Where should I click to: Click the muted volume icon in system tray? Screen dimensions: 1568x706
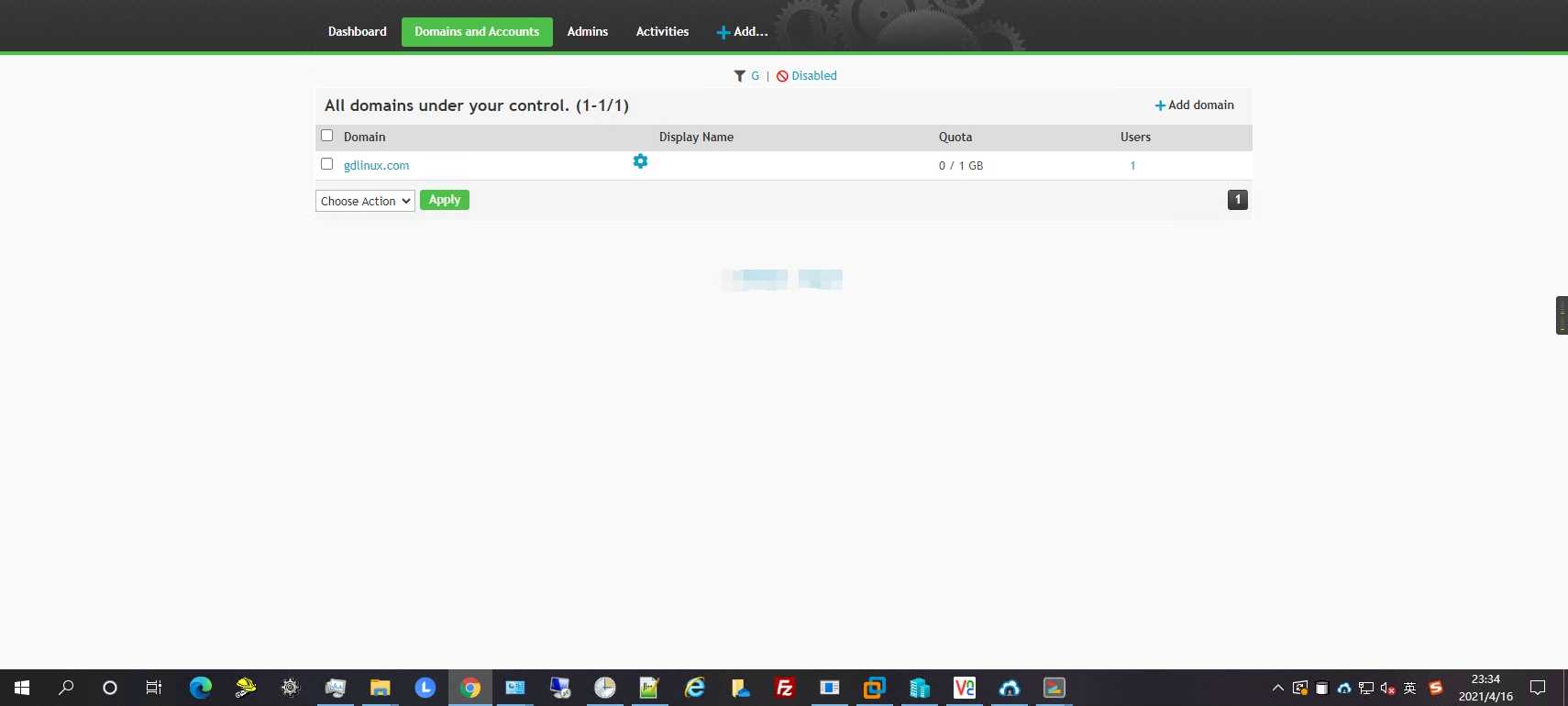(1387, 689)
